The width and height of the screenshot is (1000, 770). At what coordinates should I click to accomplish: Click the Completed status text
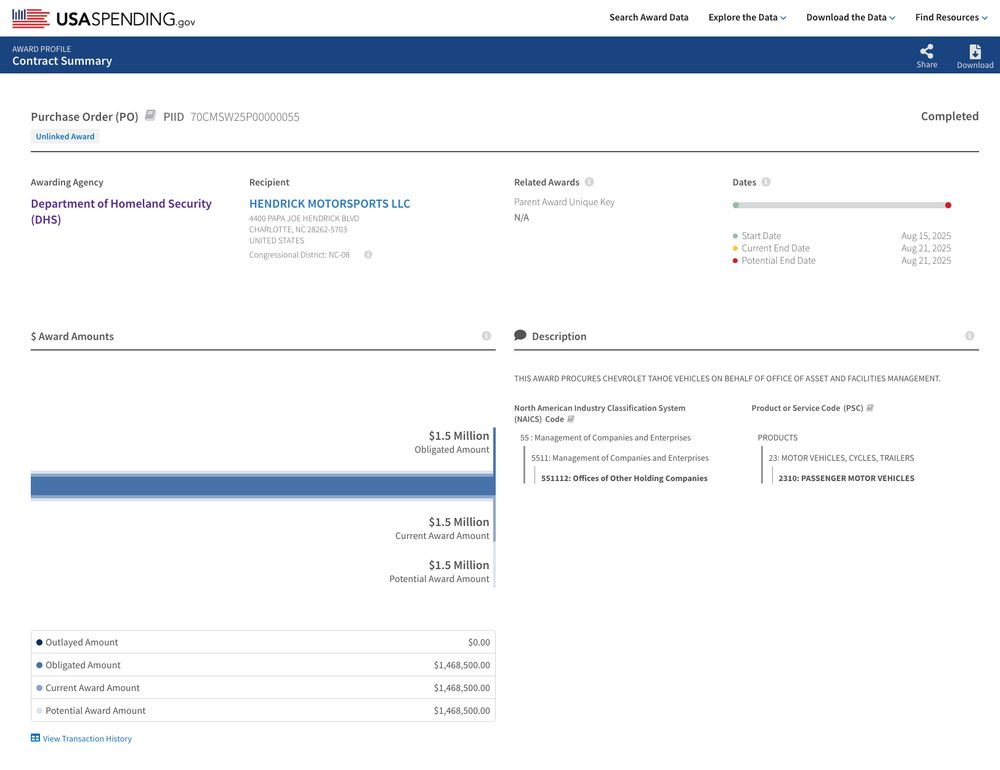[x=949, y=116]
